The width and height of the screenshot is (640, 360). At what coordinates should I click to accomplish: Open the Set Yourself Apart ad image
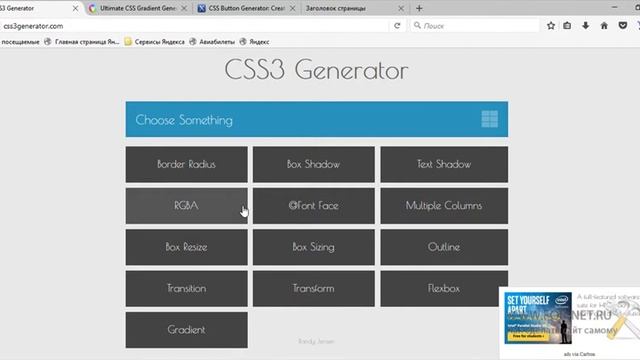pos(538,318)
